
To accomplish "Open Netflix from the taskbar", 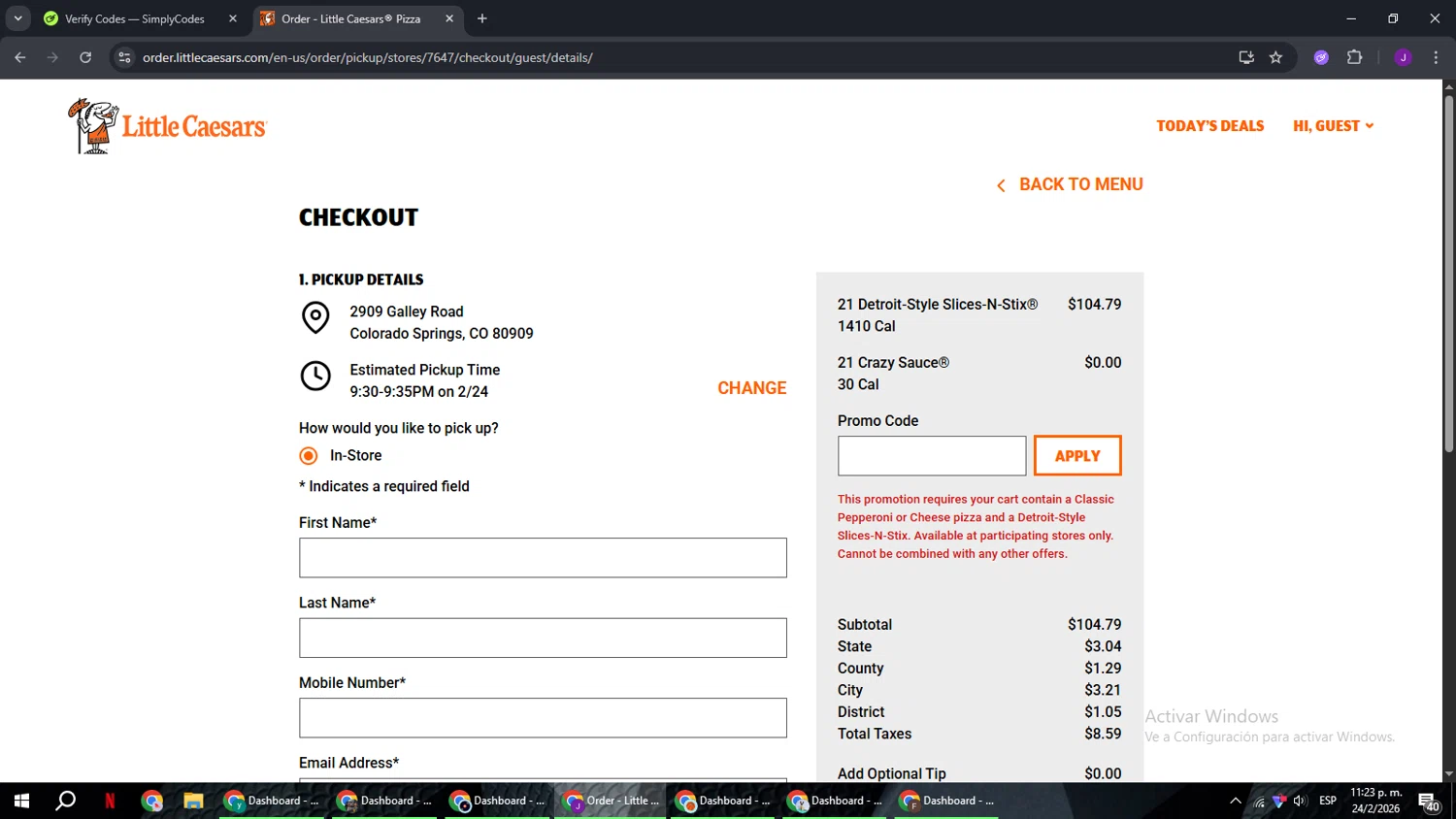I will click(x=110, y=801).
